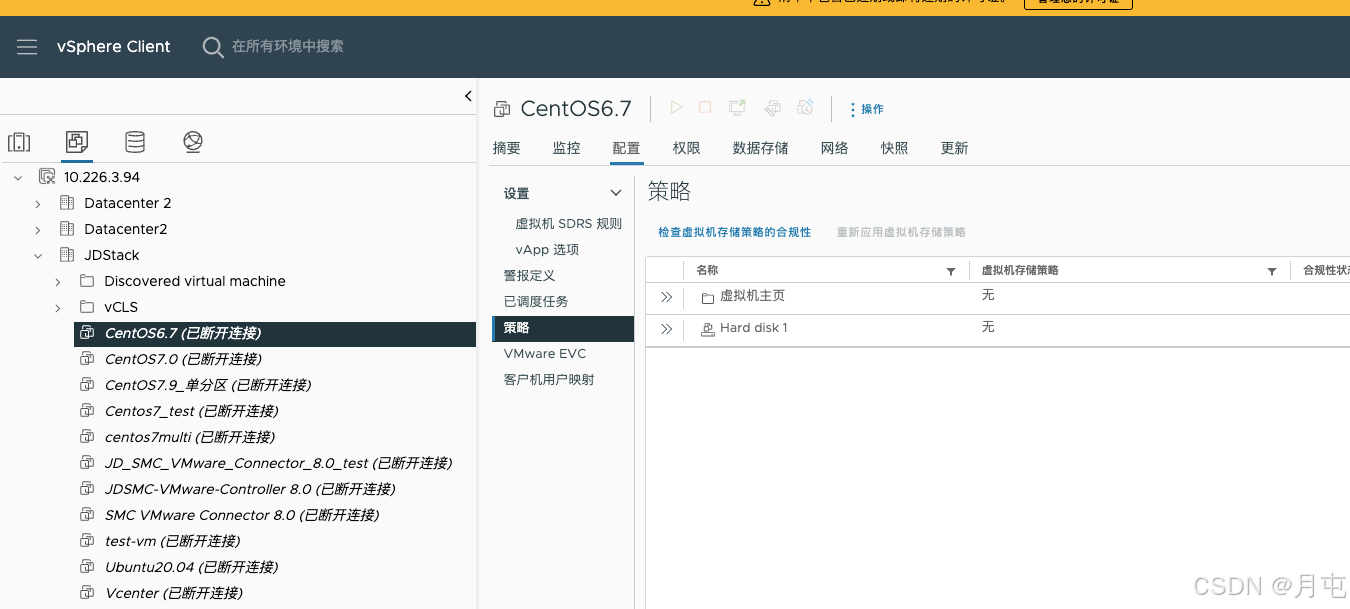Screen dimensions: 1350x609
Task: Filter the 虚拟机存储策略 column
Action: click(1272, 272)
